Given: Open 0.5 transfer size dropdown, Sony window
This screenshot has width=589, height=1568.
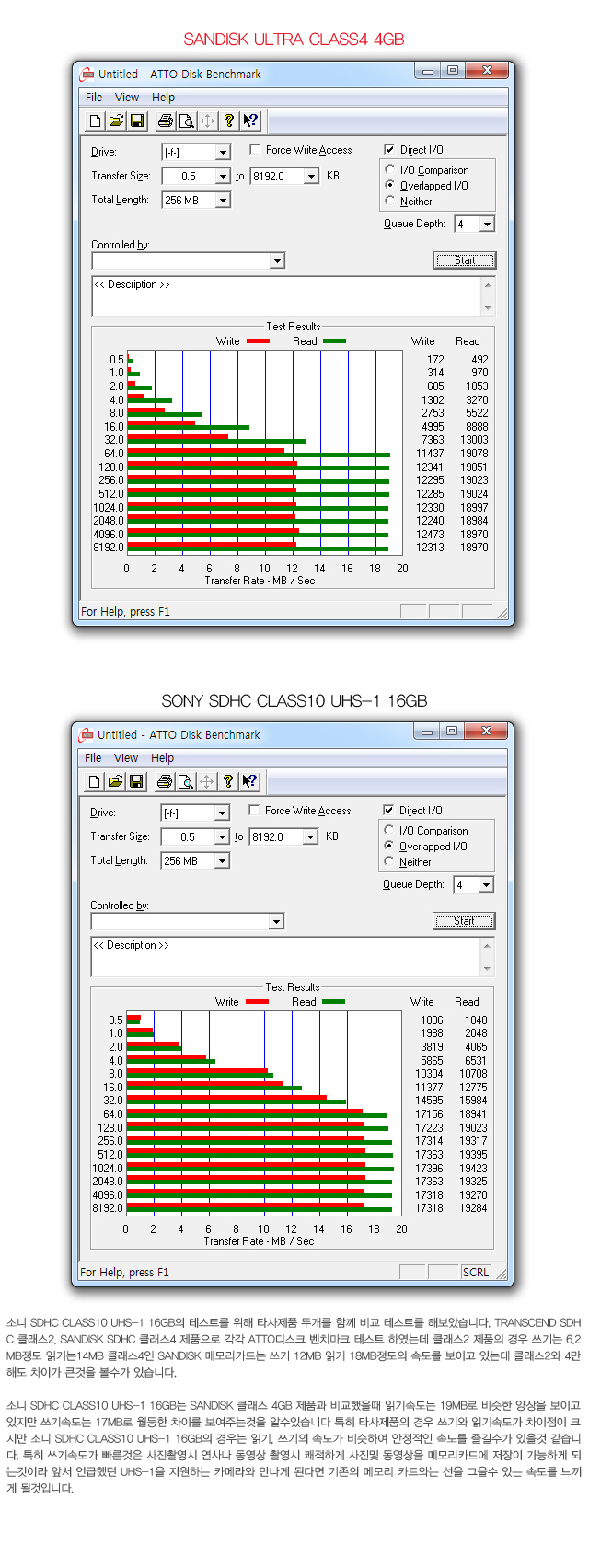Looking at the screenshot, I should click(x=222, y=836).
